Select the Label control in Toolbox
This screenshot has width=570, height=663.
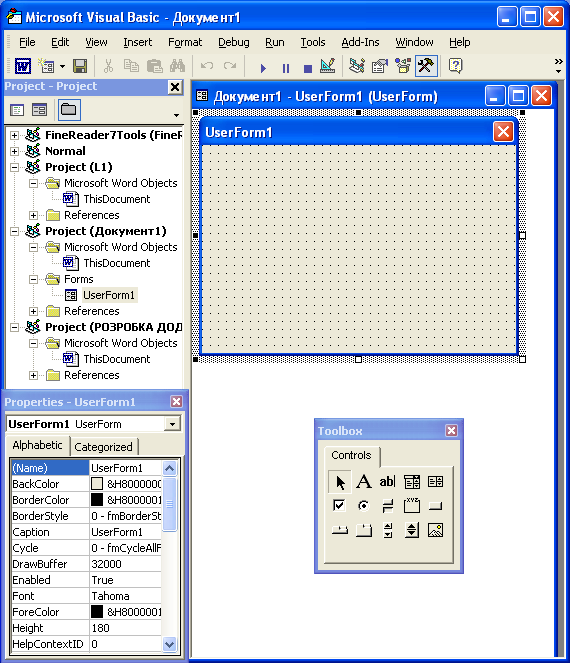point(364,482)
